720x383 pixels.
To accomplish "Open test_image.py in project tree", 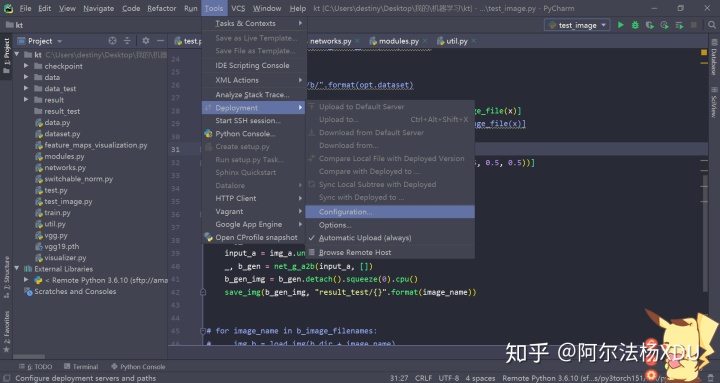I will pyautogui.click(x=68, y=201).
